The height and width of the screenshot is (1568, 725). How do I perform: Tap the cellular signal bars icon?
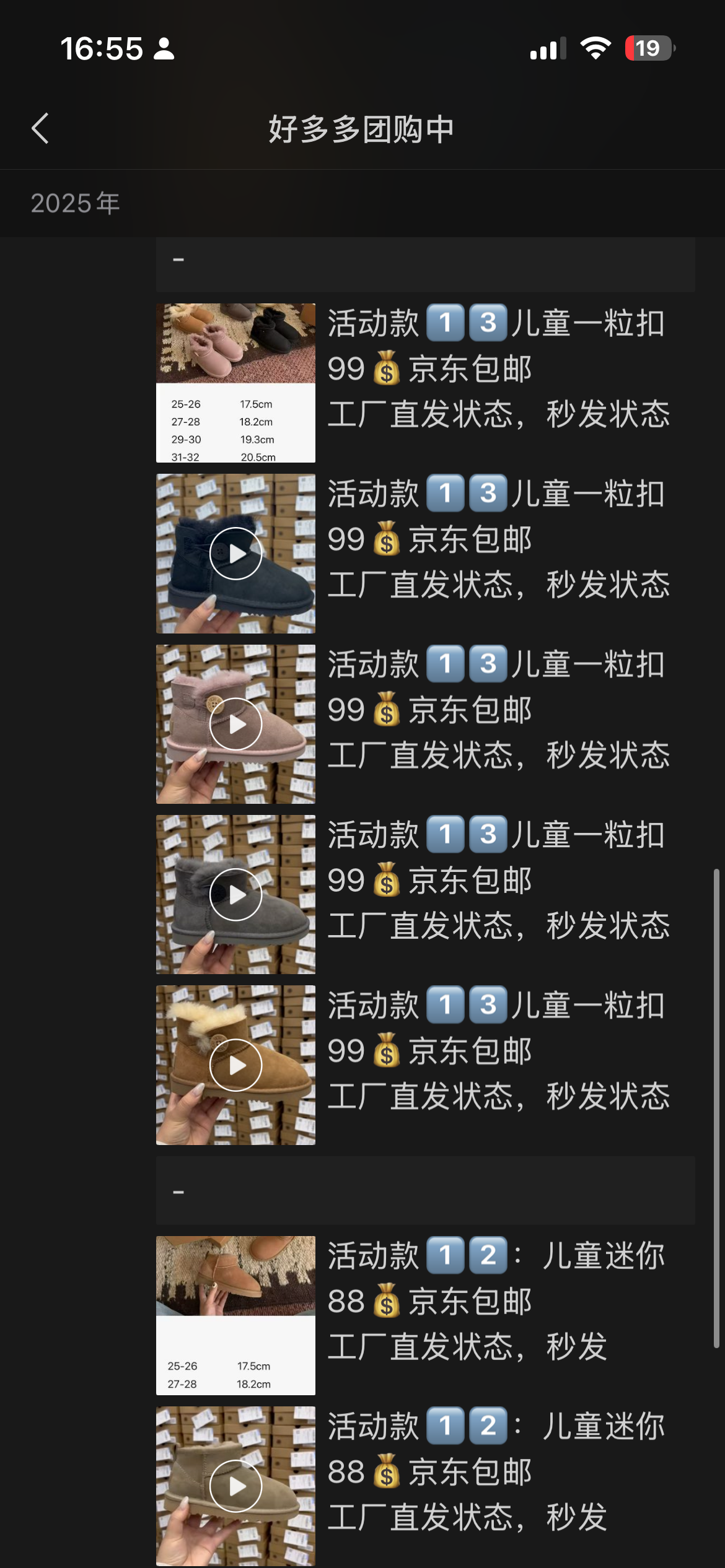pyautogui.click(x=548, y=48)
